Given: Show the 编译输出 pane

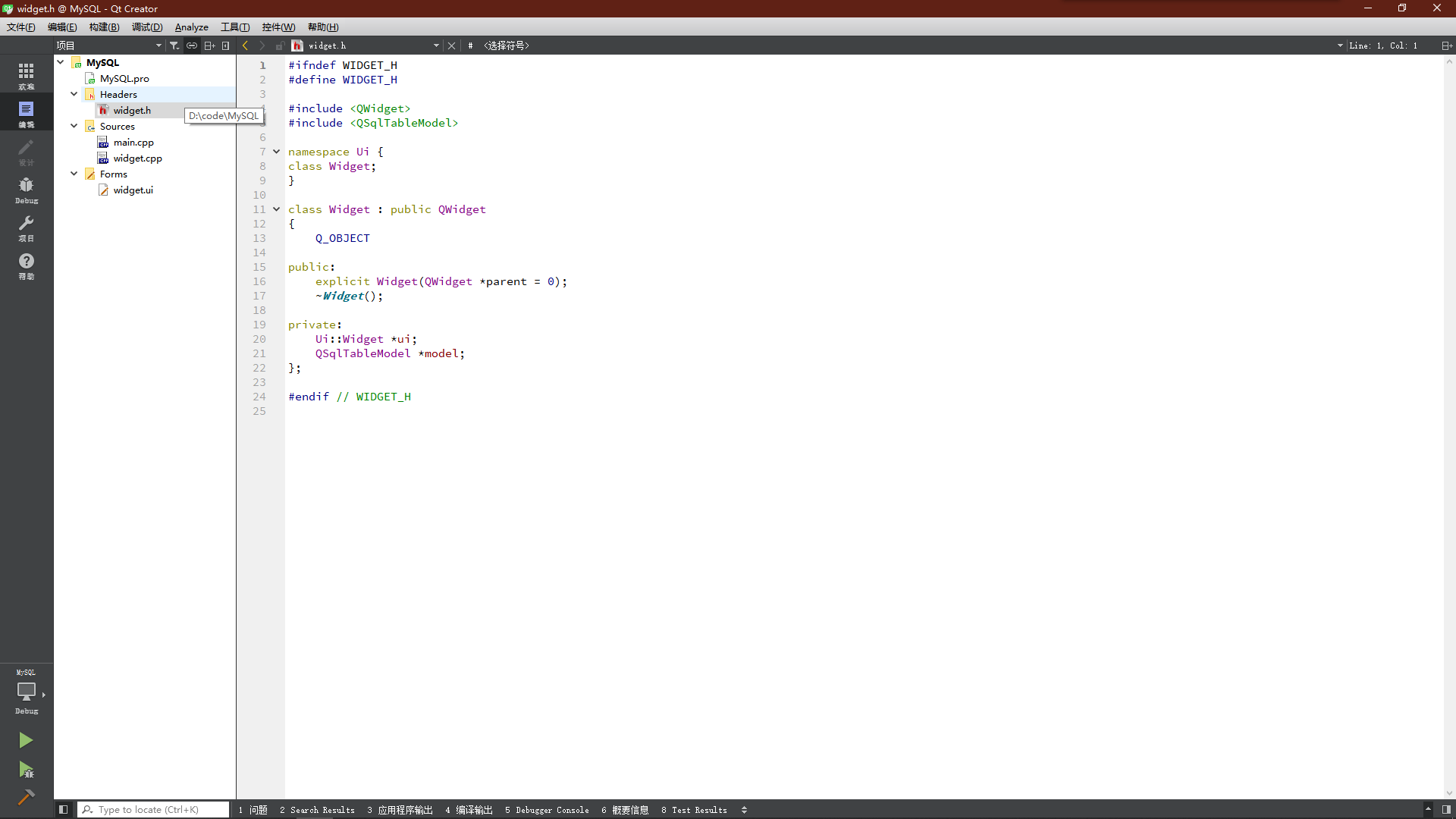Looking at the screenshot, I should (x=469, y=810).
